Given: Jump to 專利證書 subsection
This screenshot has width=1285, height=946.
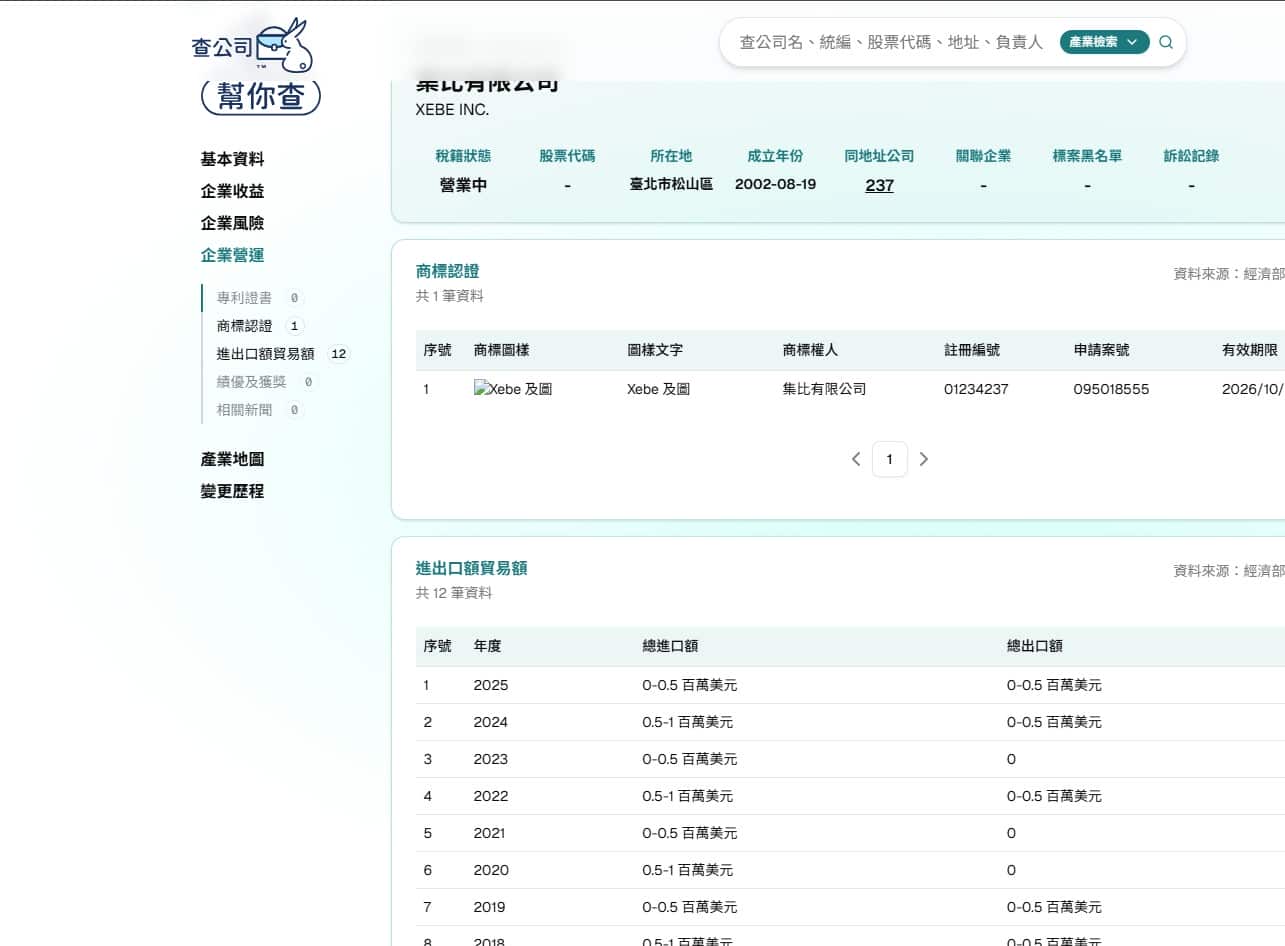Looking at the screenshot, I should (x=245, y=298).
